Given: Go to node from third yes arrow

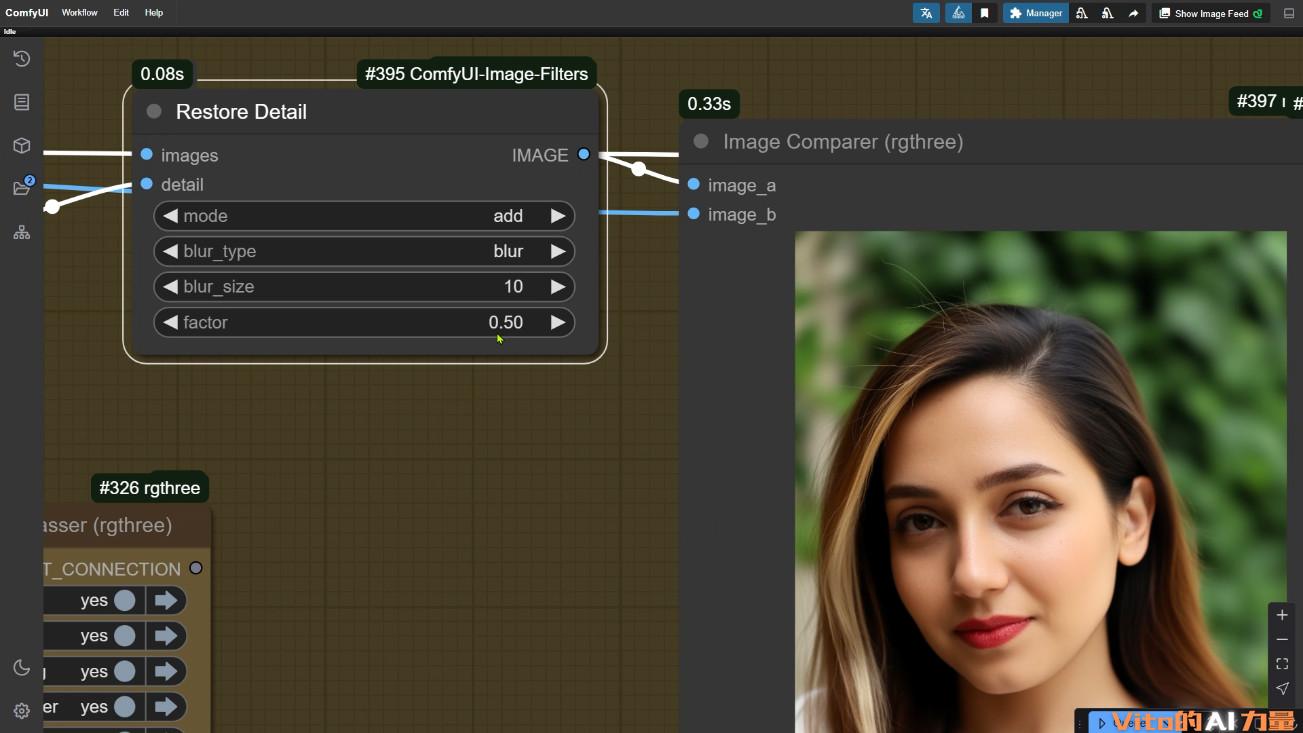Looking at the screenshot, I should coord(166,671).
